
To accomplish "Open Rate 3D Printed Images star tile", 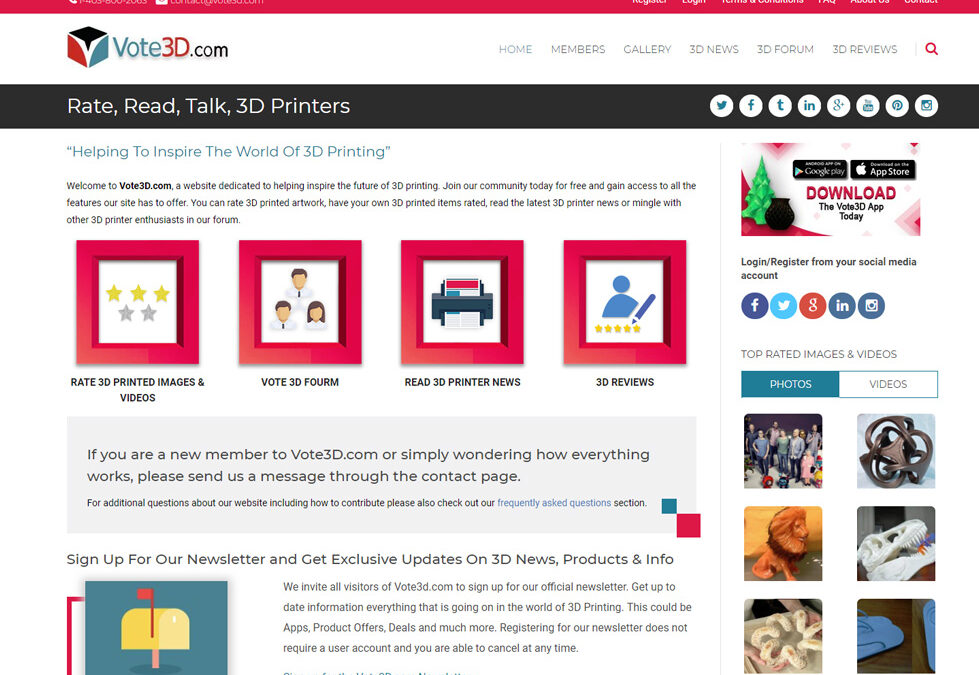I will [x=137, y=302].
